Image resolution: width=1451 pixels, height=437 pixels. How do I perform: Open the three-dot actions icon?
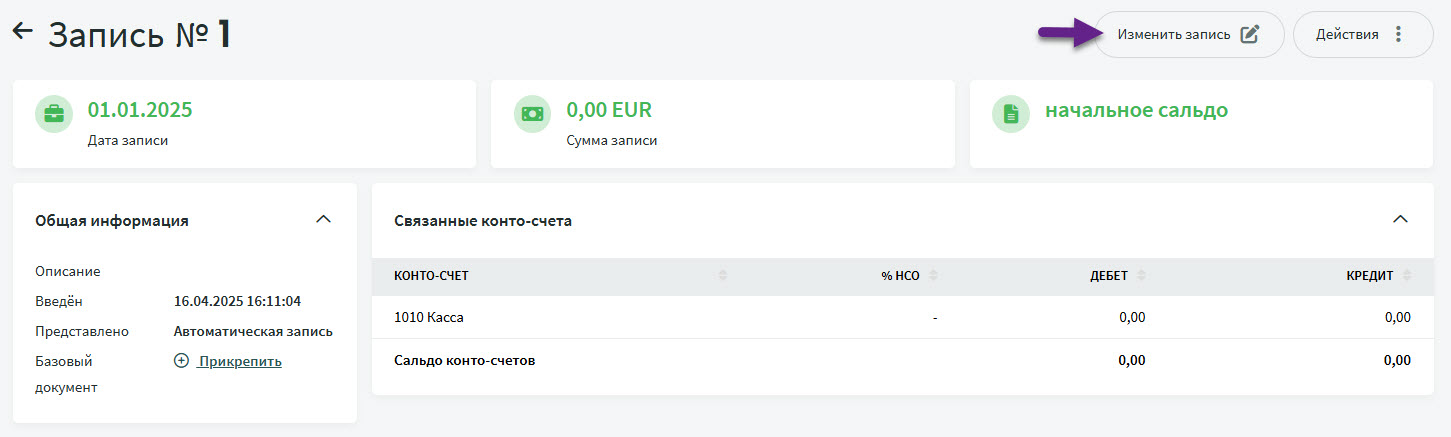click(1398, 35)
